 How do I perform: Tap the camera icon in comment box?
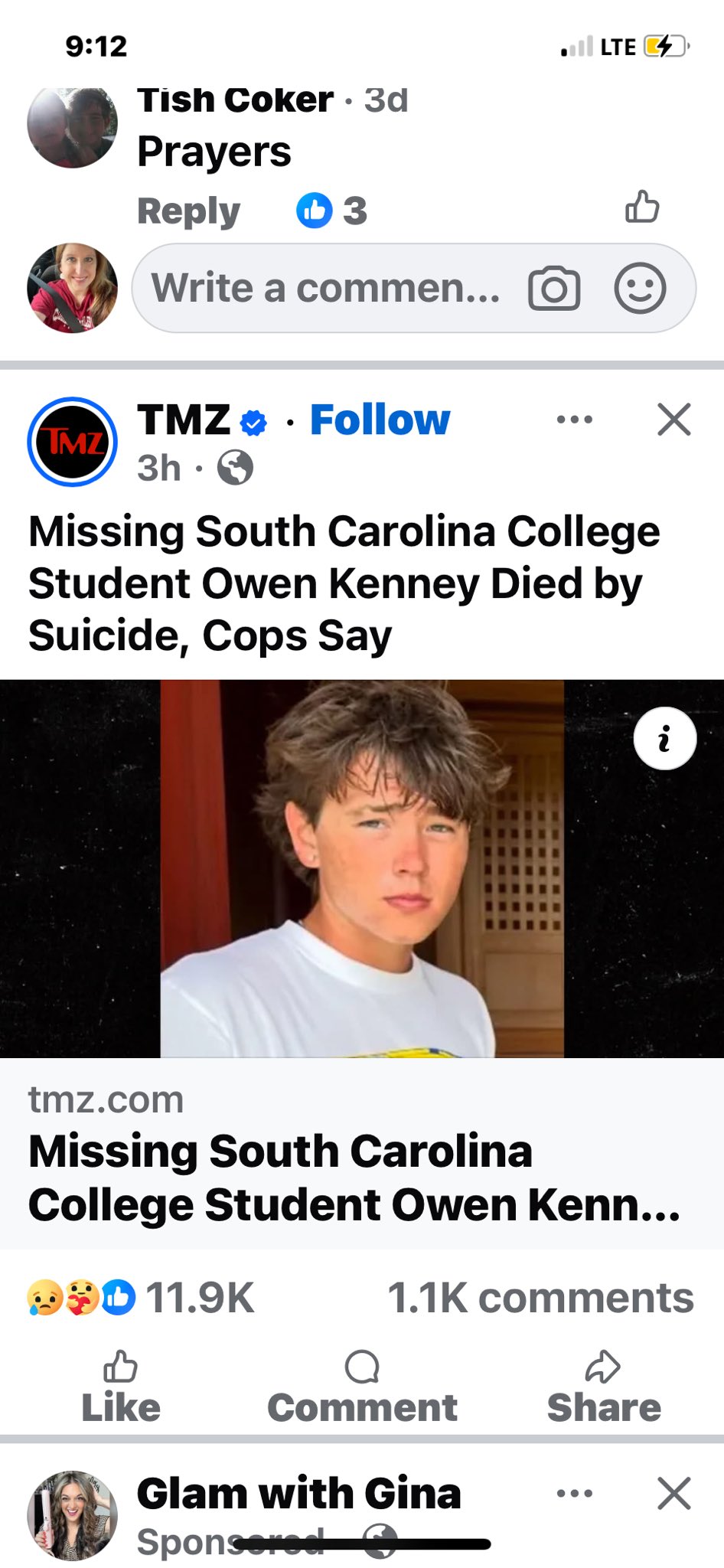pos(554,289)
